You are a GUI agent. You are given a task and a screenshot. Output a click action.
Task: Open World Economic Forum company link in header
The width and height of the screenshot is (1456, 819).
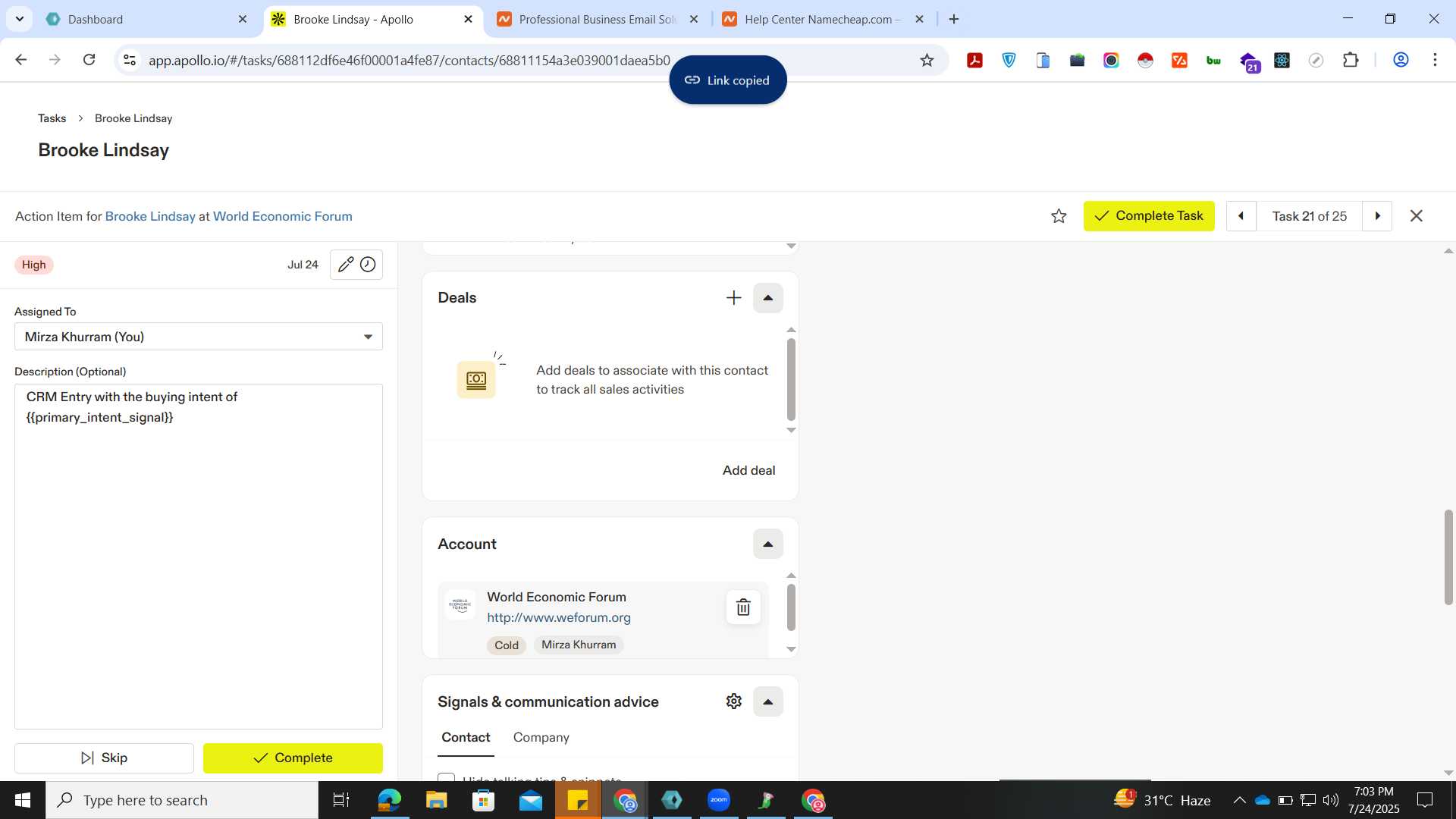pyautogui.click(x=283, y=216)
